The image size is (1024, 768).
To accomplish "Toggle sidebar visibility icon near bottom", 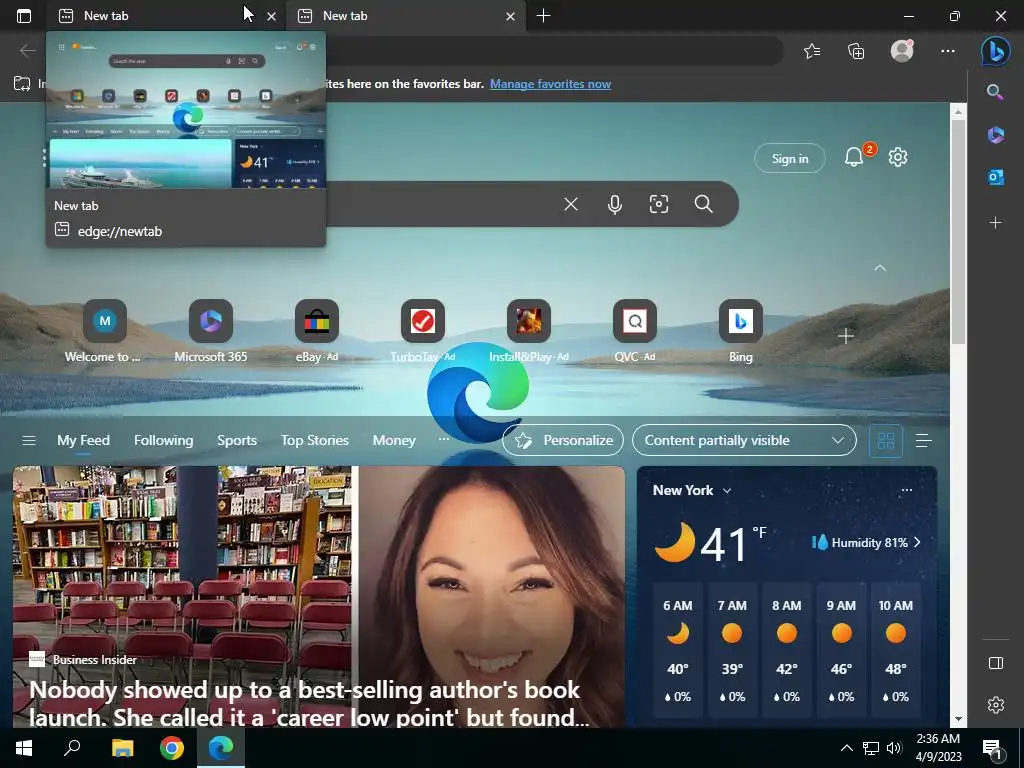I will pyautogui.click(x=995, y=663).
